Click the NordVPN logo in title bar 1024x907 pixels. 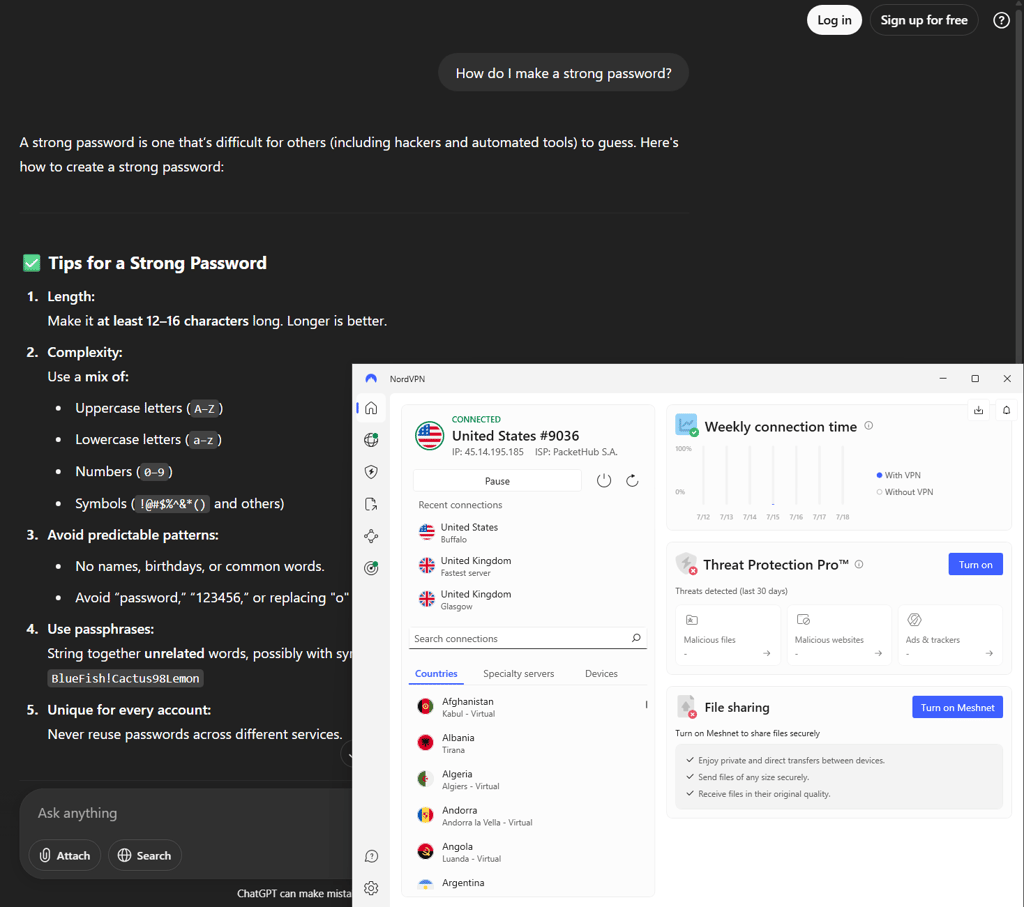pos(371,379)
